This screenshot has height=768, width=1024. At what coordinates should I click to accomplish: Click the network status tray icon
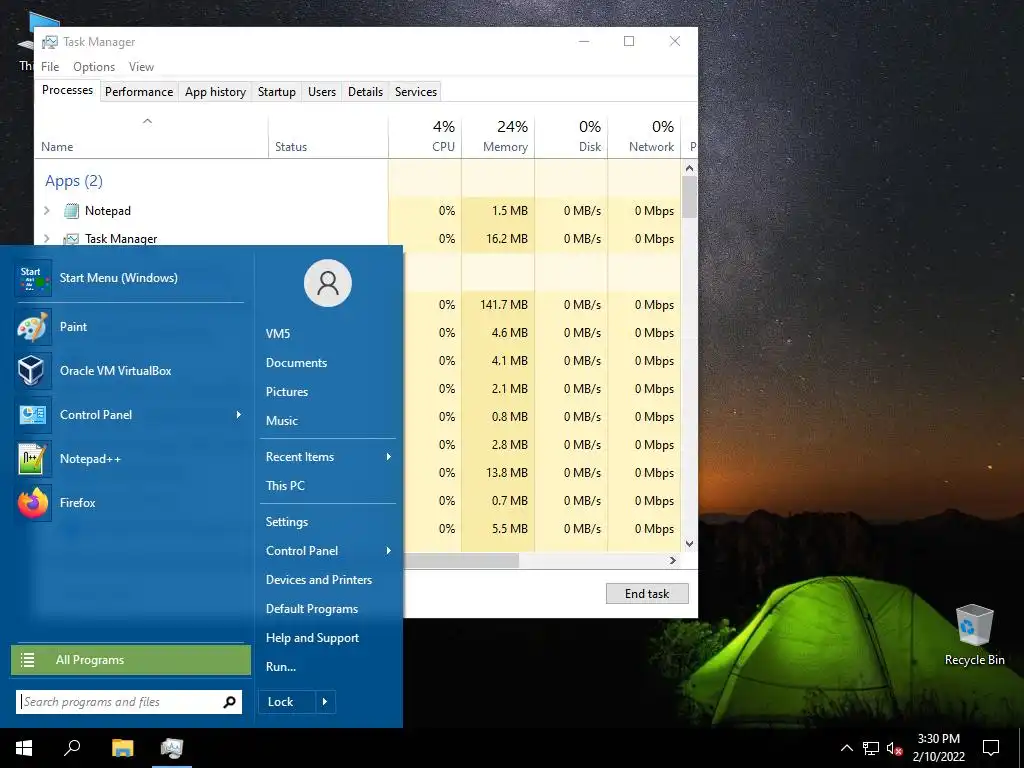pos(871,748)
